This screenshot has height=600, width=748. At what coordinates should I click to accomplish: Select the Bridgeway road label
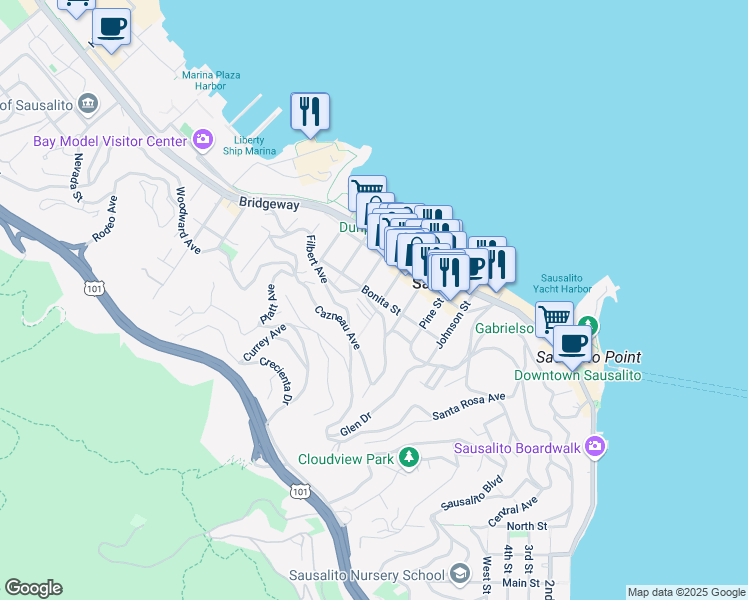coord(269,203)
